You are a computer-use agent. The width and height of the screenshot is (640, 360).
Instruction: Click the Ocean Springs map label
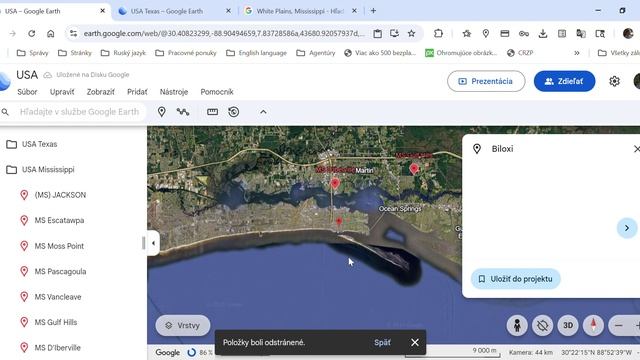400,209
